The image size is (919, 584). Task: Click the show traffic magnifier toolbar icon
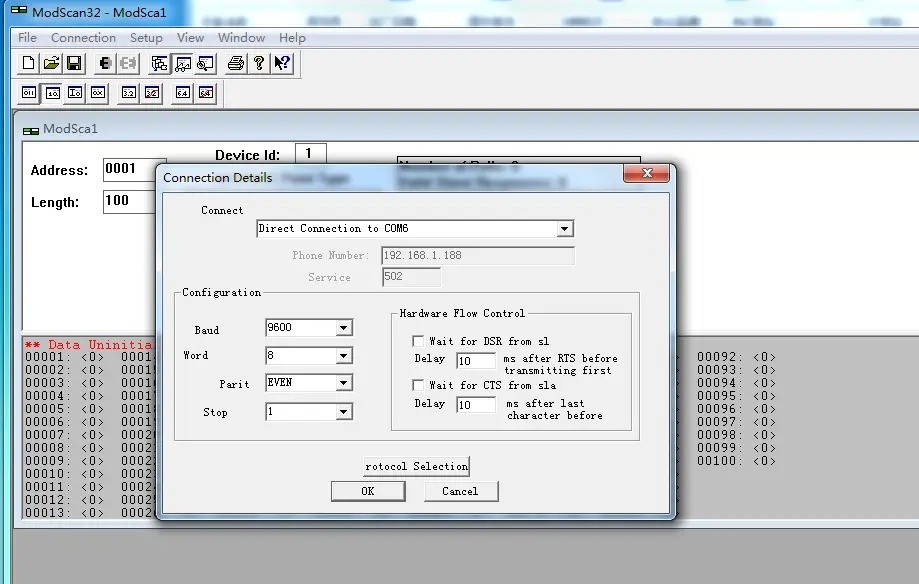coord(206,63)
